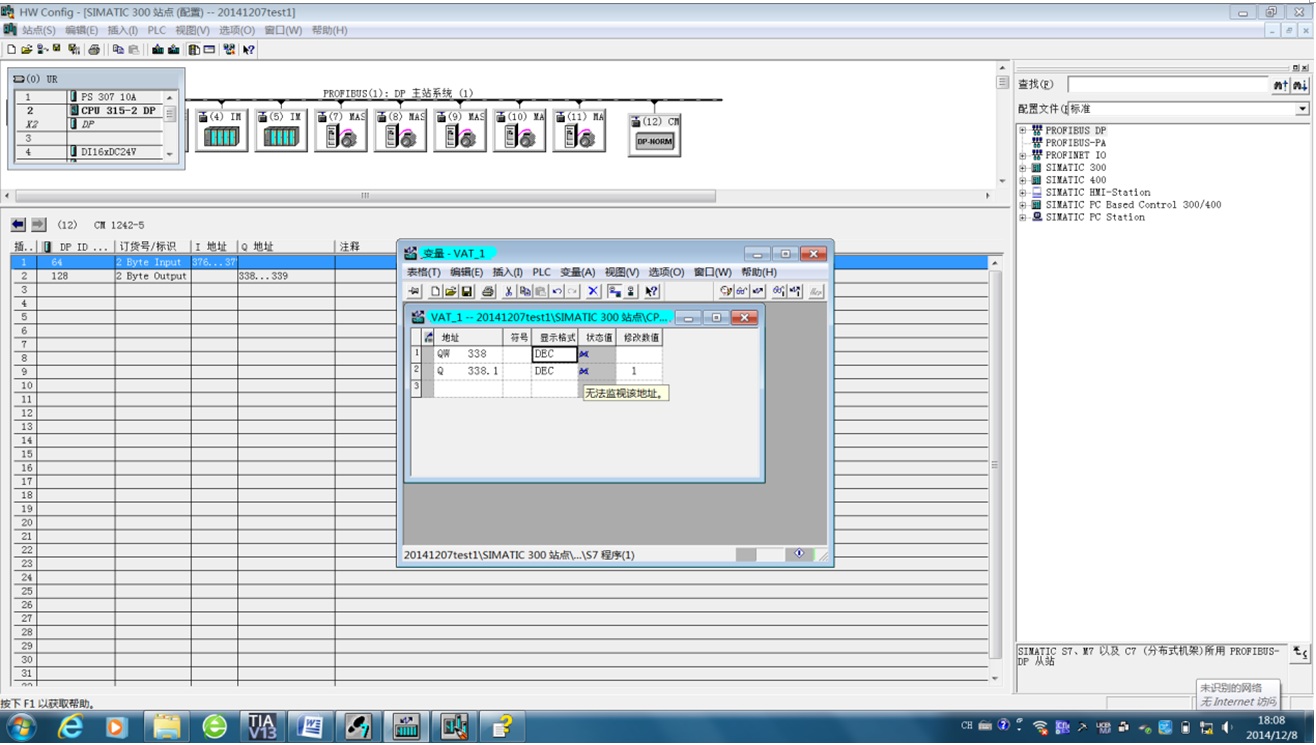Click the New table icon in VAT_1 toolbar
1316x745 pixels.
tap(436, 291)
